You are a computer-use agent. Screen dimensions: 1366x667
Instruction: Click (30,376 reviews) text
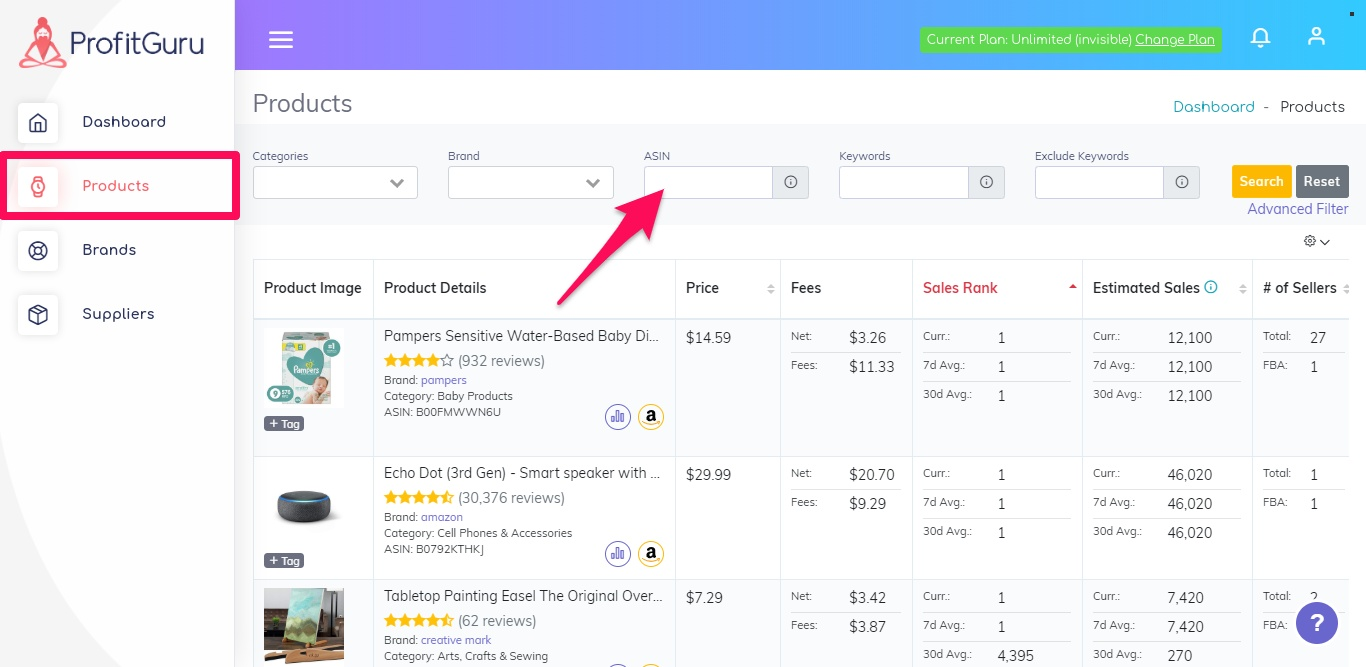coord(511,498)
